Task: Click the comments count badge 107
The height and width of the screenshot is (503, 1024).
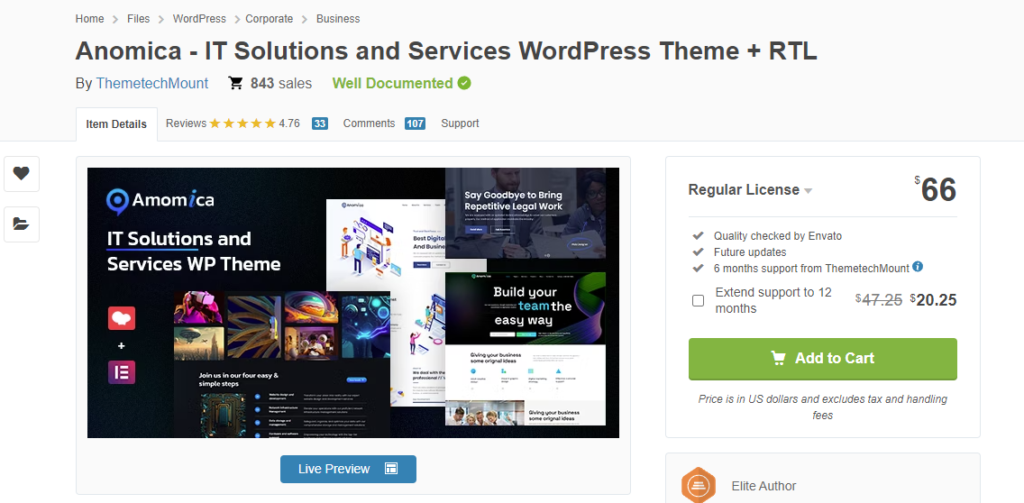Action: pos(415,124)
